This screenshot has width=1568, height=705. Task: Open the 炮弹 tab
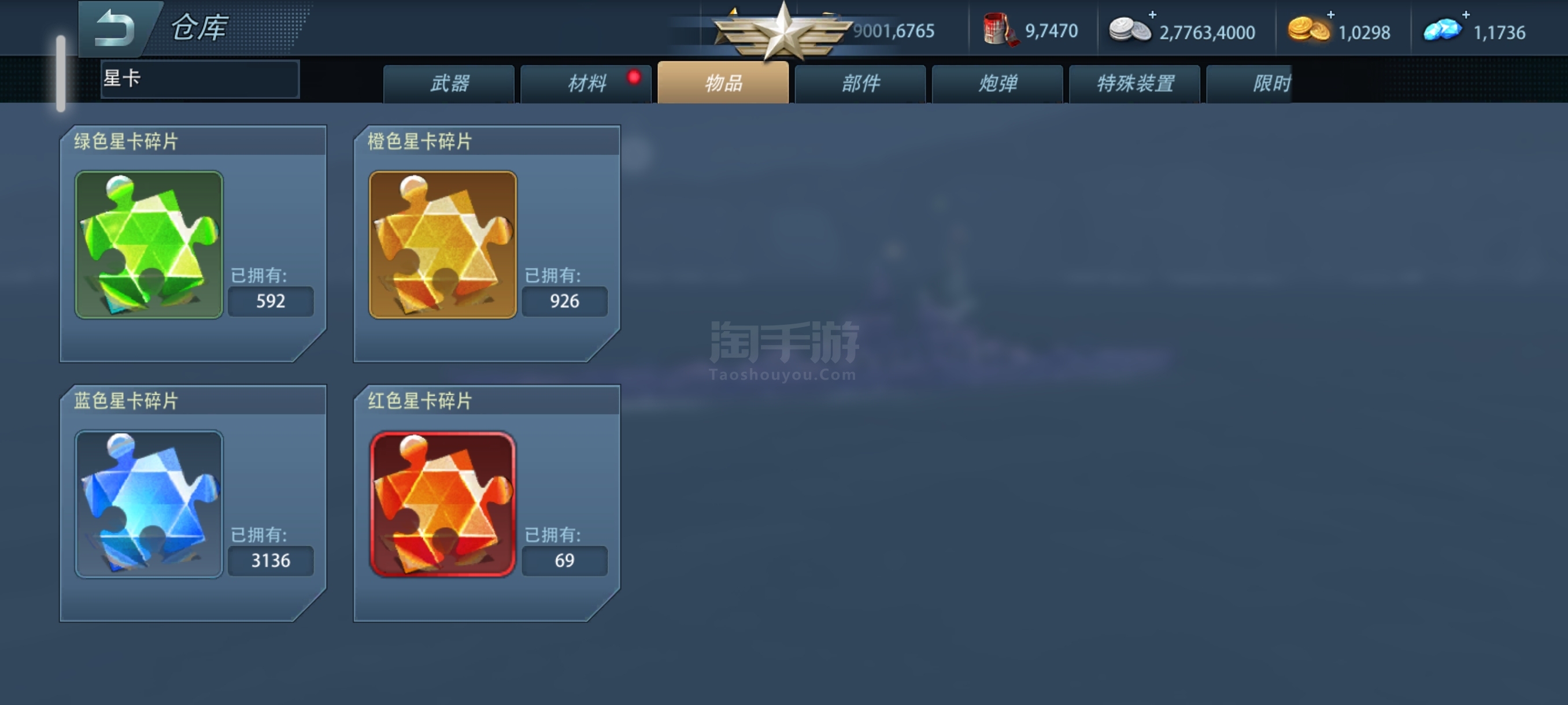click(x=998, y=83)
